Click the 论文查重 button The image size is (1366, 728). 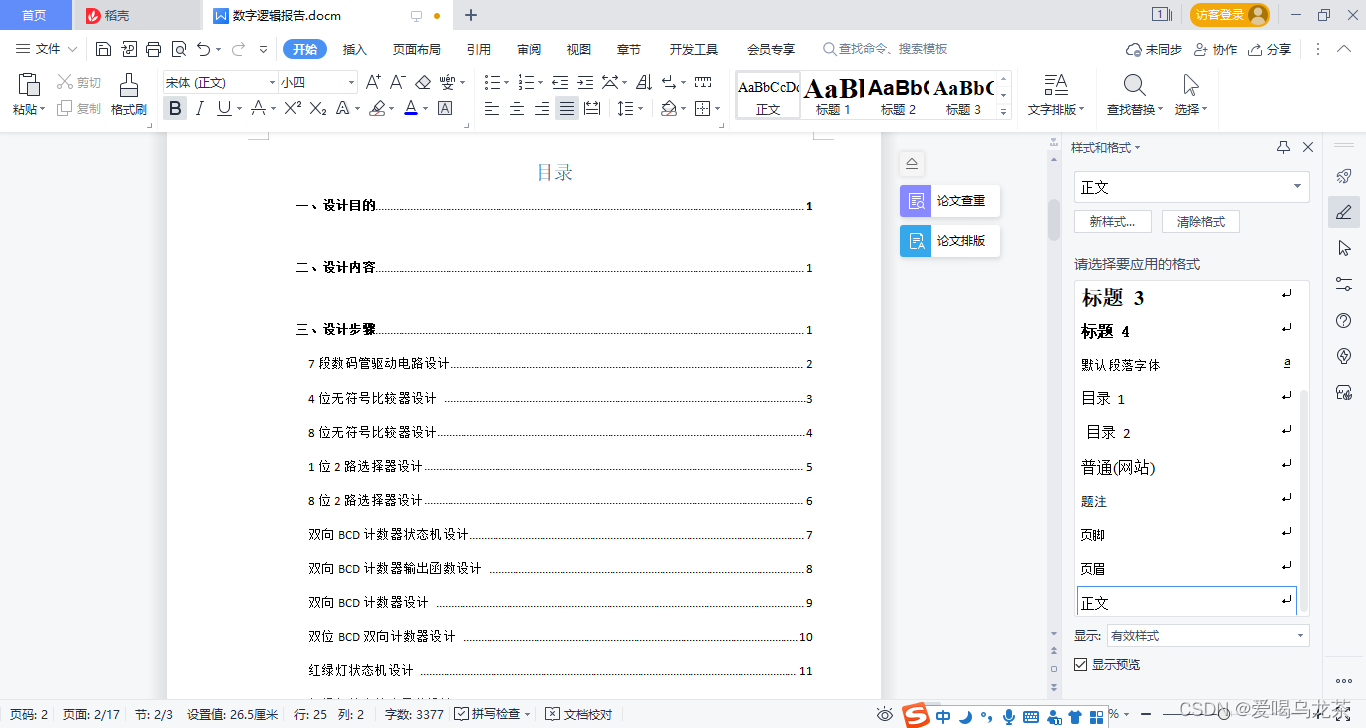point(950,201)
